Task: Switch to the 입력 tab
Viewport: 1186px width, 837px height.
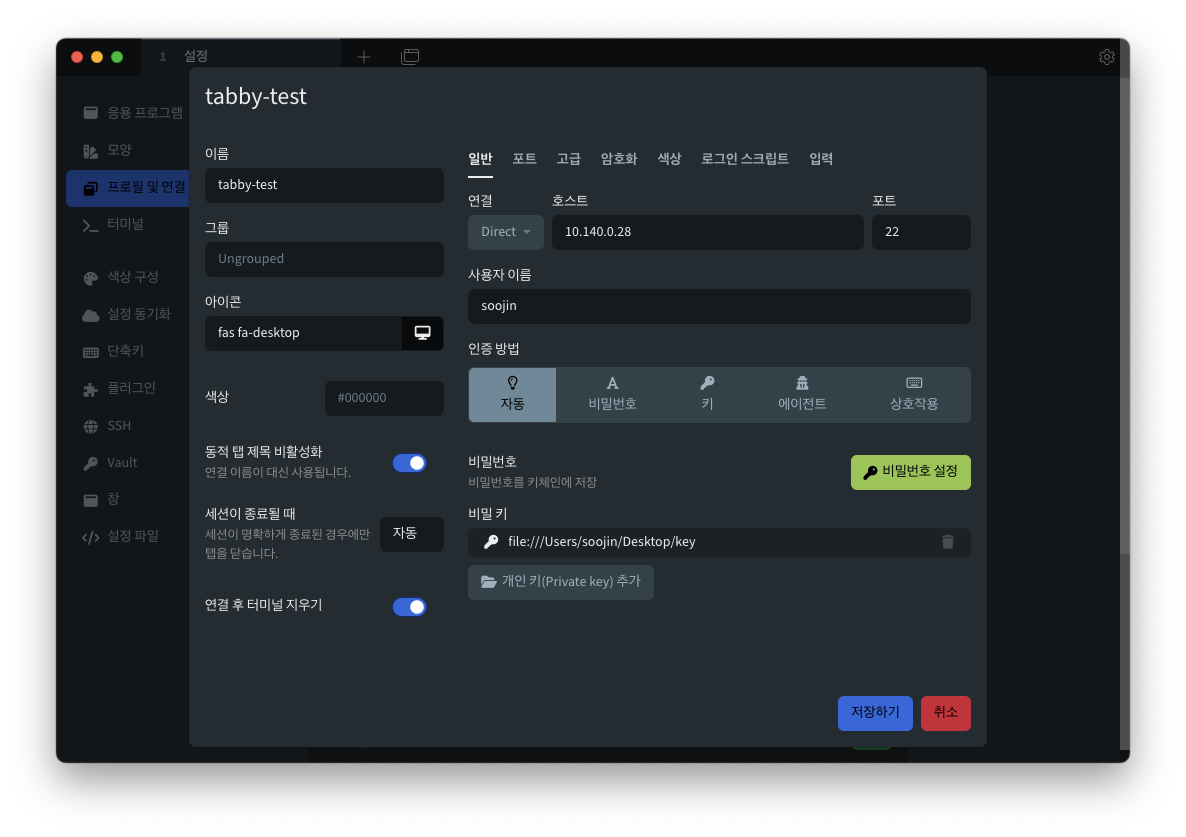Action: [x=821, y=159]
